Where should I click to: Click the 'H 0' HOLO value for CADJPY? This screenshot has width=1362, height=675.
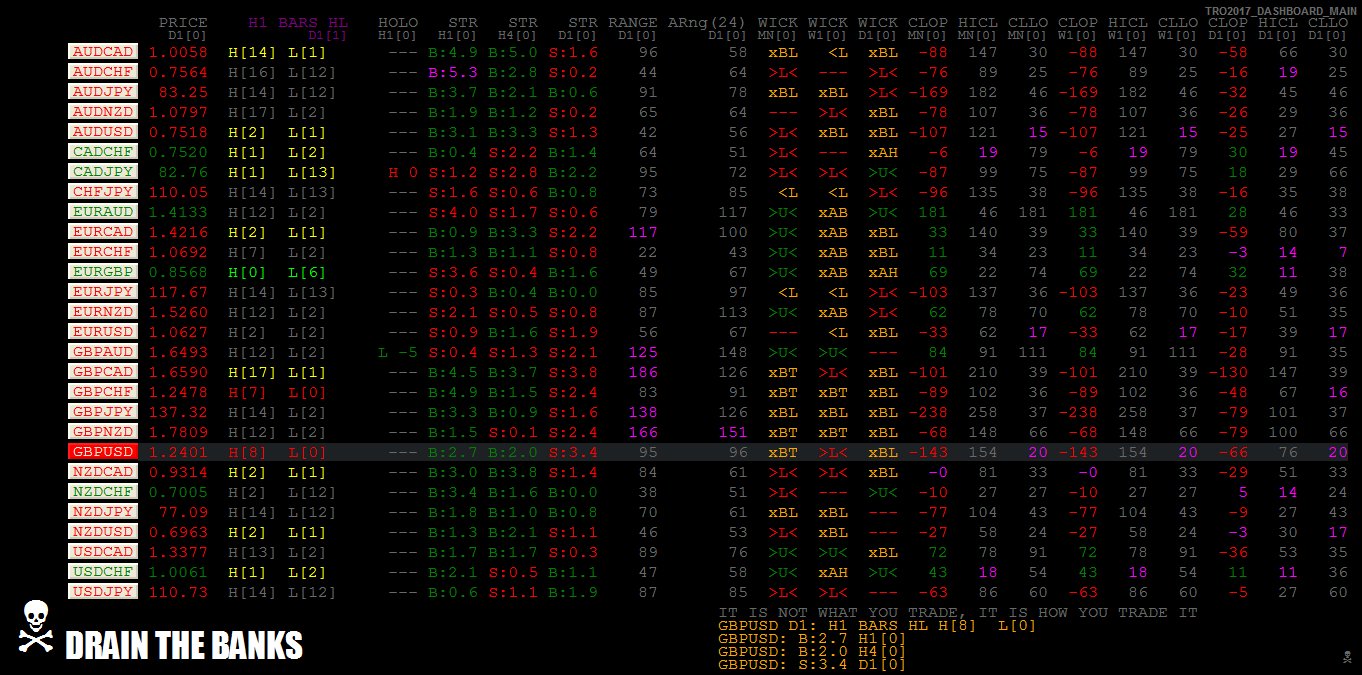[403, 172]
